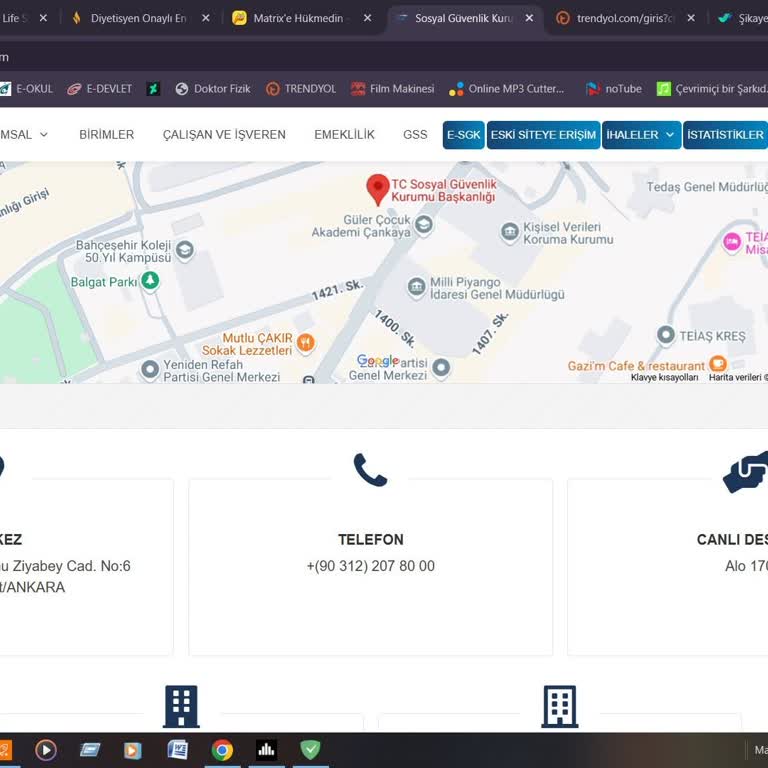Close the Matrix'e Hükmedin tab
The image size is (768, 768).
click(x=367, y=18)
